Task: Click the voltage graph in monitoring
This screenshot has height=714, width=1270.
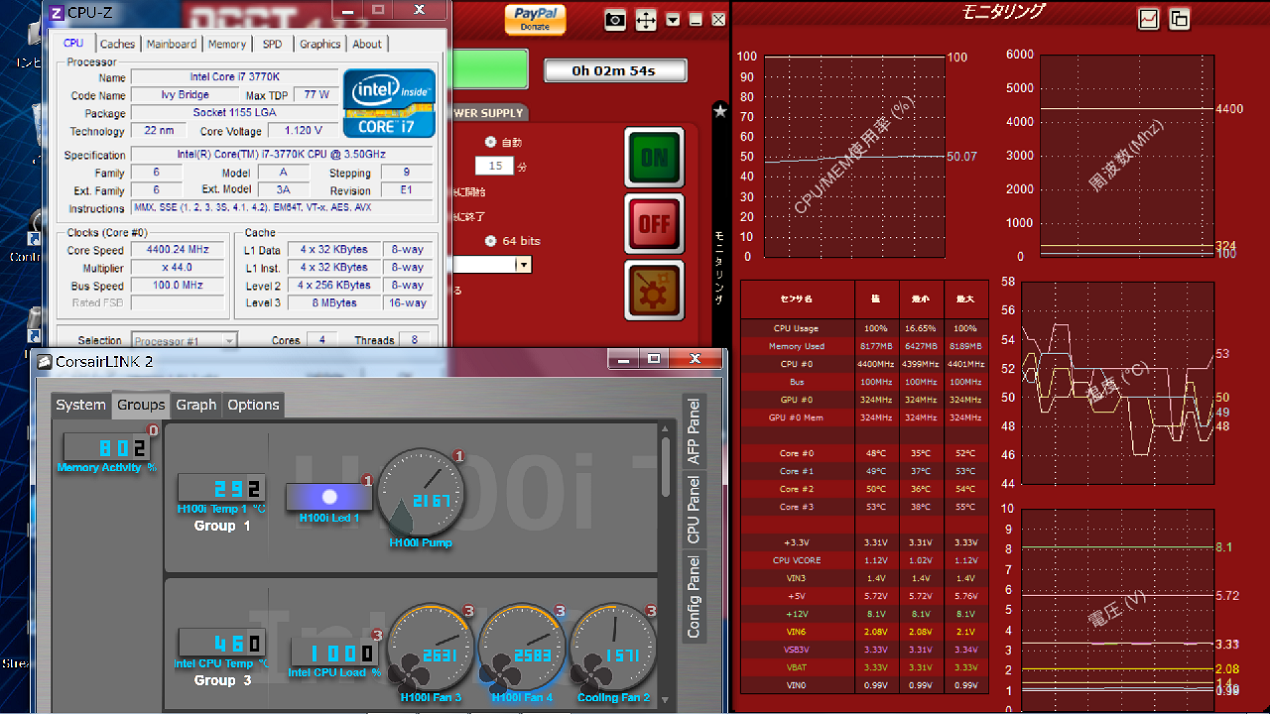Action: pos(1117,610)
